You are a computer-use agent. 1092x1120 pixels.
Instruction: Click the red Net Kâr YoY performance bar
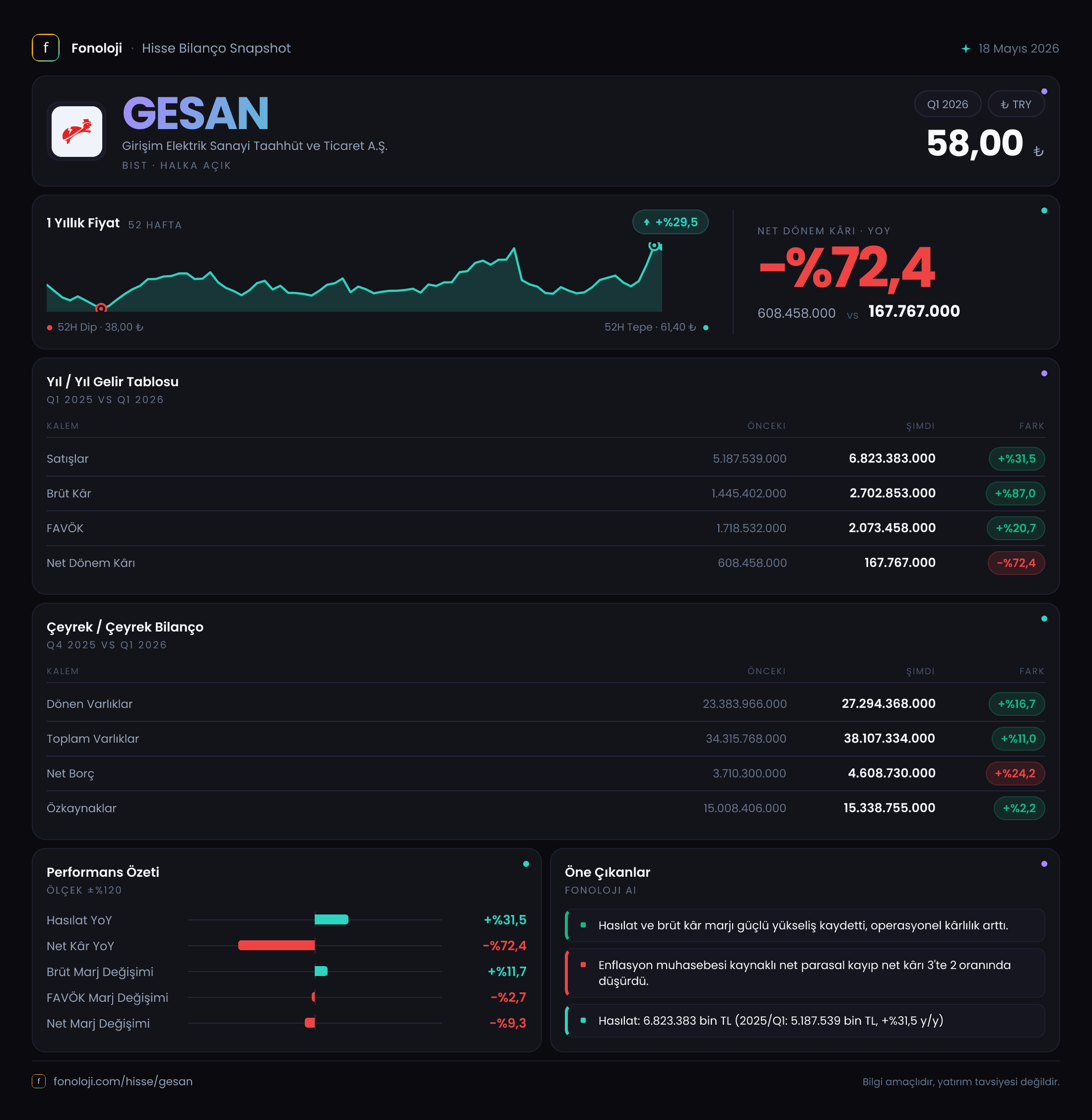(x=276, y=946)
